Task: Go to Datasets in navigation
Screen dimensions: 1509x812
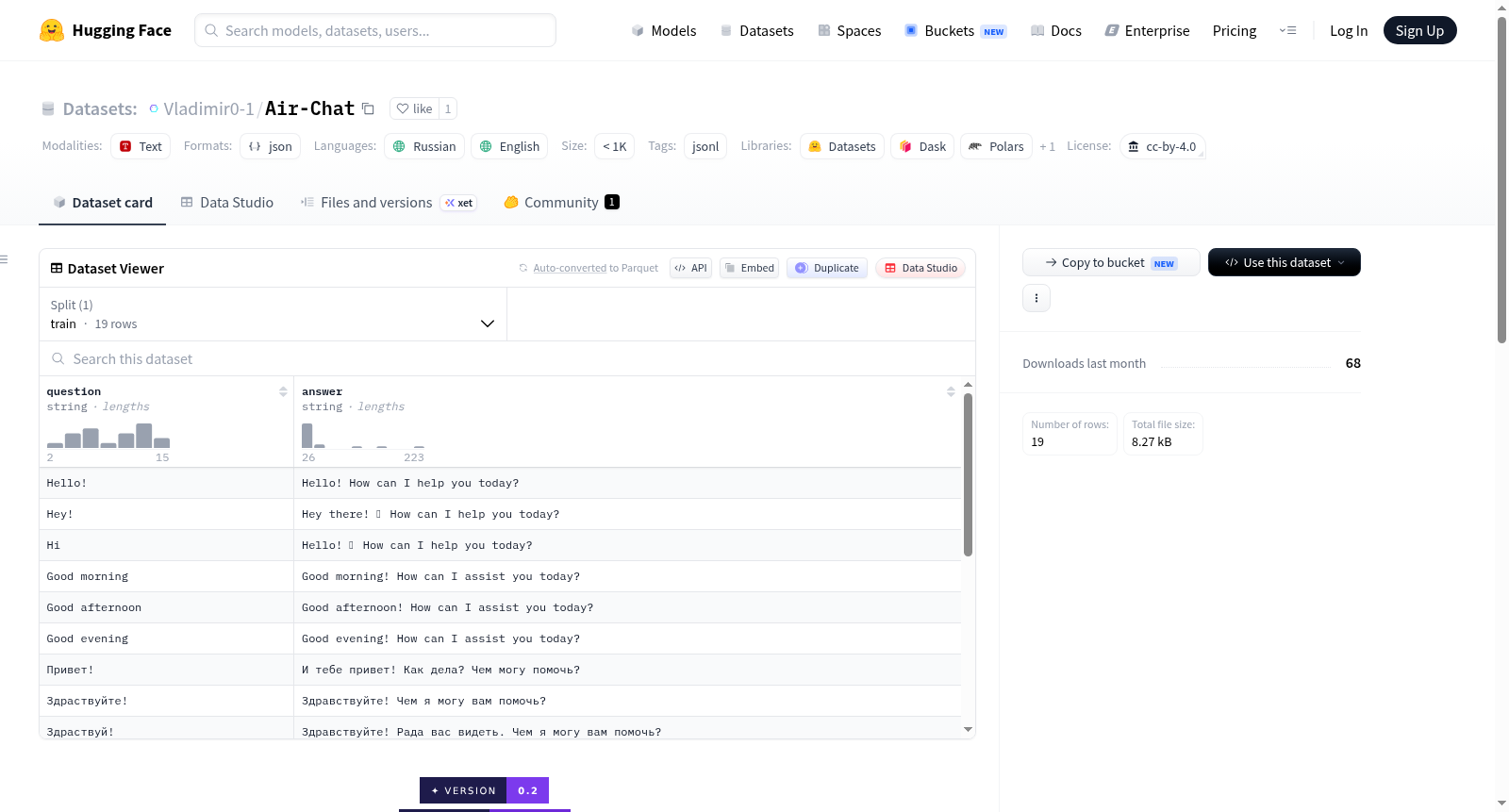Action: click(x=756, y=30)
